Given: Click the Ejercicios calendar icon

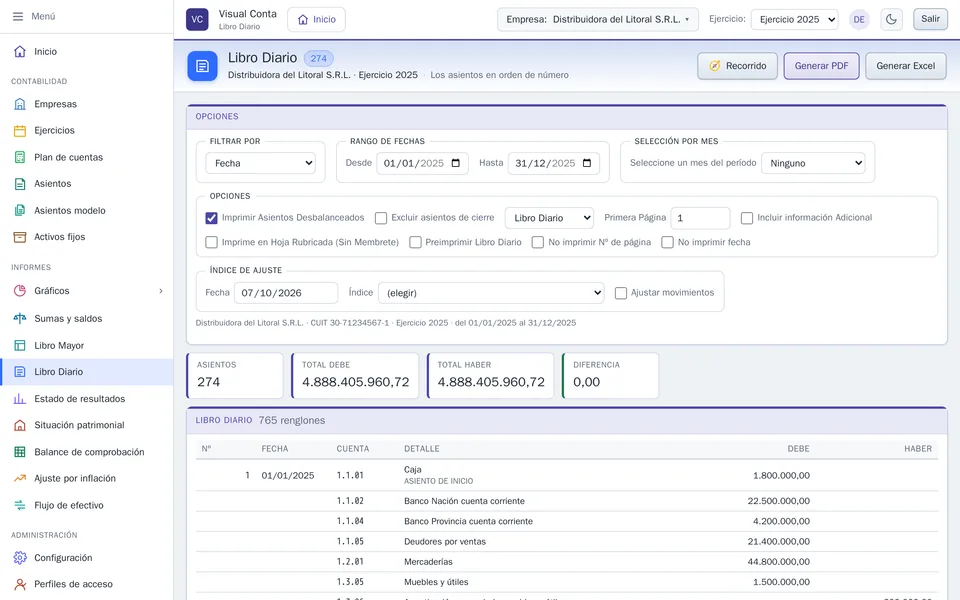Looking at the screenshot, I should point(20,130).
